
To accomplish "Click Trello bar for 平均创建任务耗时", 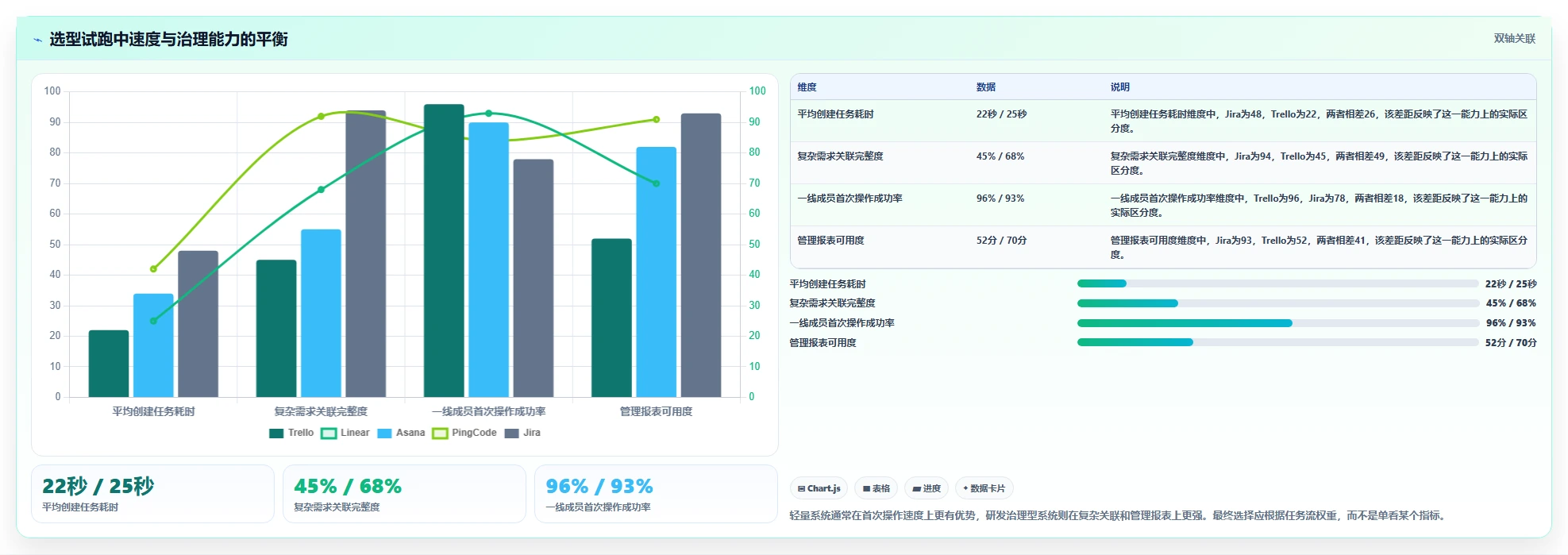I will tap(109, 364).
